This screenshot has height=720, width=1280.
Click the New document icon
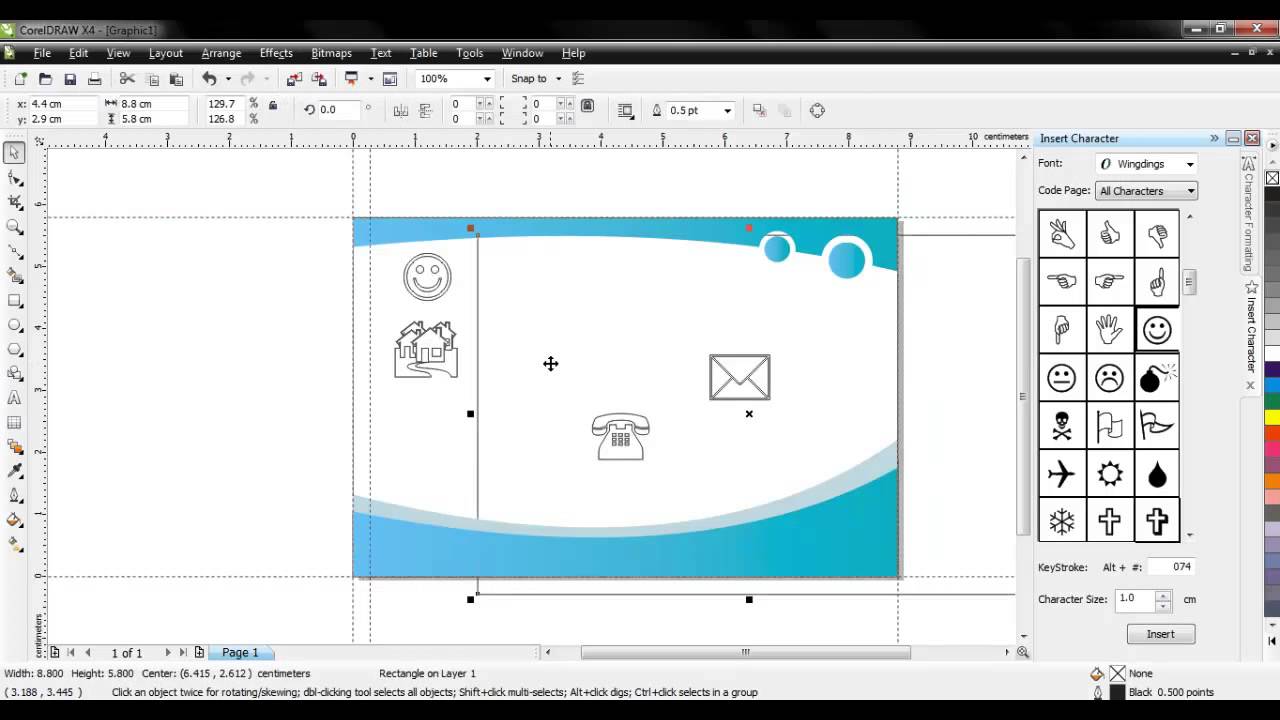click(x=21, y=79)
